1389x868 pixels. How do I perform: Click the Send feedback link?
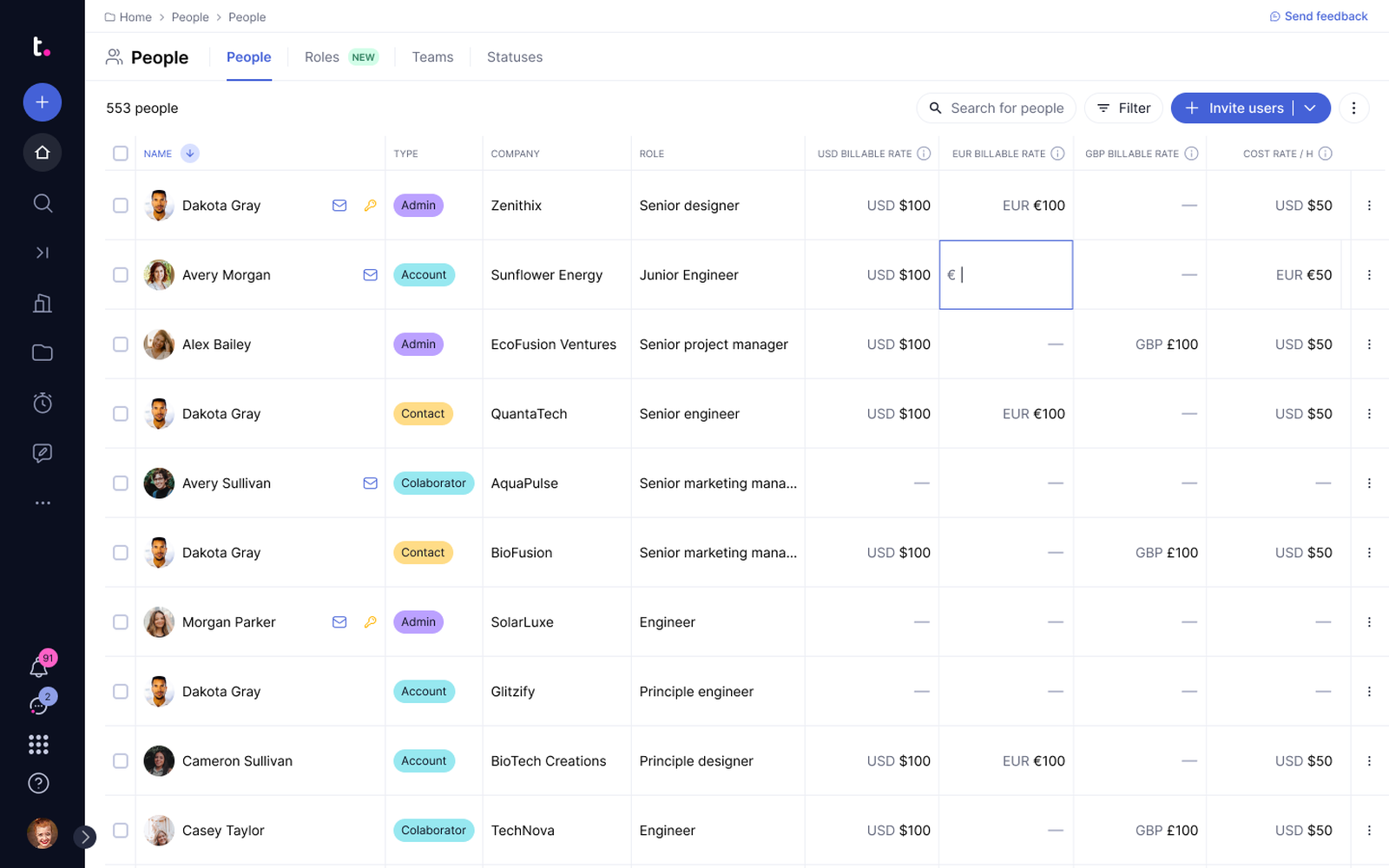click(1318, 16)
